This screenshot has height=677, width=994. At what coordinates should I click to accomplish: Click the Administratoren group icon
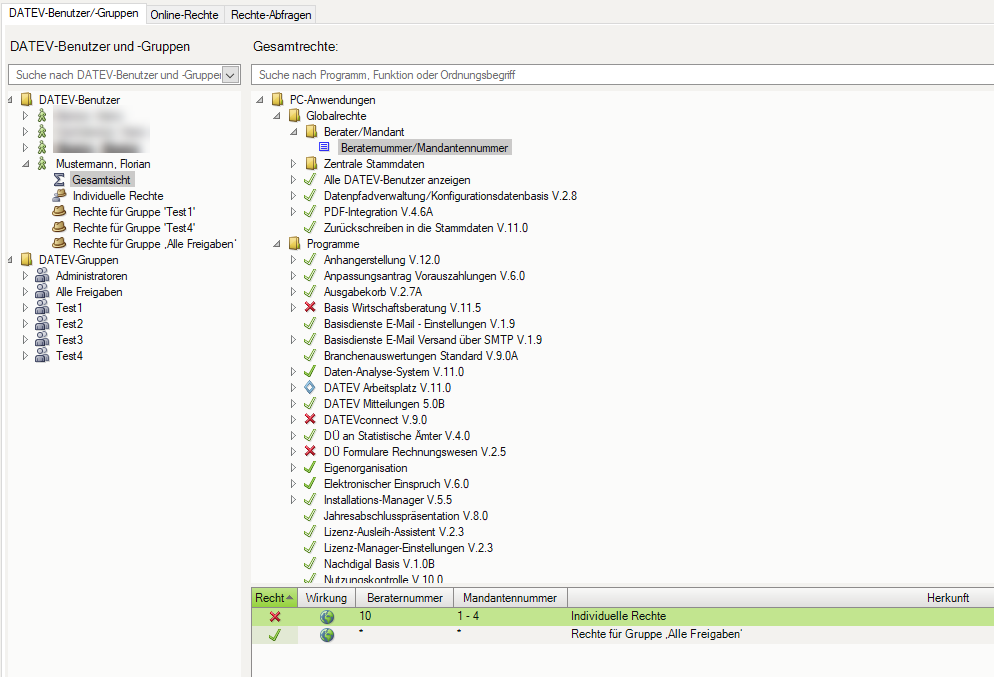[x=42, y=276]
